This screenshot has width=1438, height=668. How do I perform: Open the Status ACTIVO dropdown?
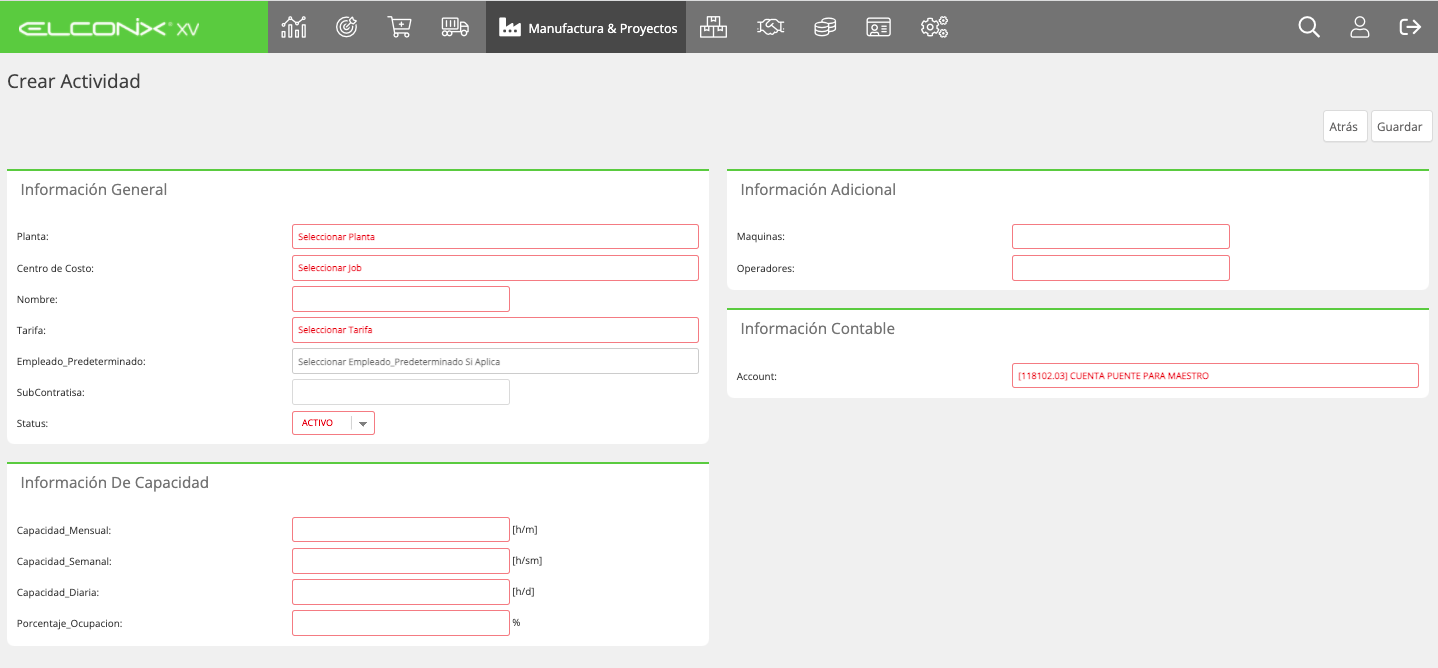(333, 423)
